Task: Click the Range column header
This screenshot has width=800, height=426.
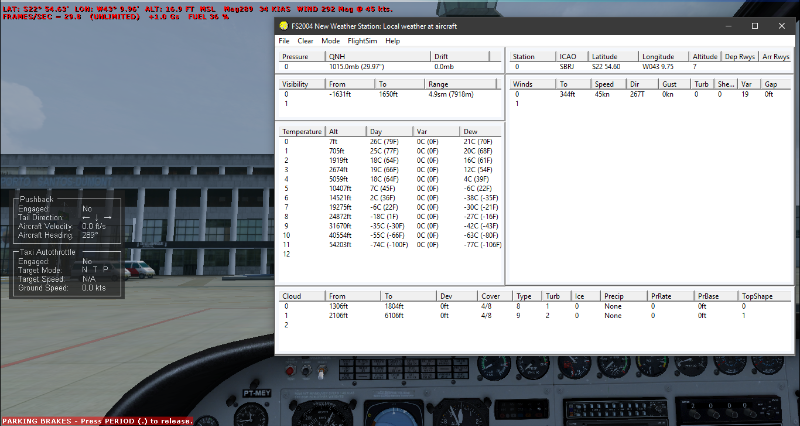Action: (x=461, y=84)
